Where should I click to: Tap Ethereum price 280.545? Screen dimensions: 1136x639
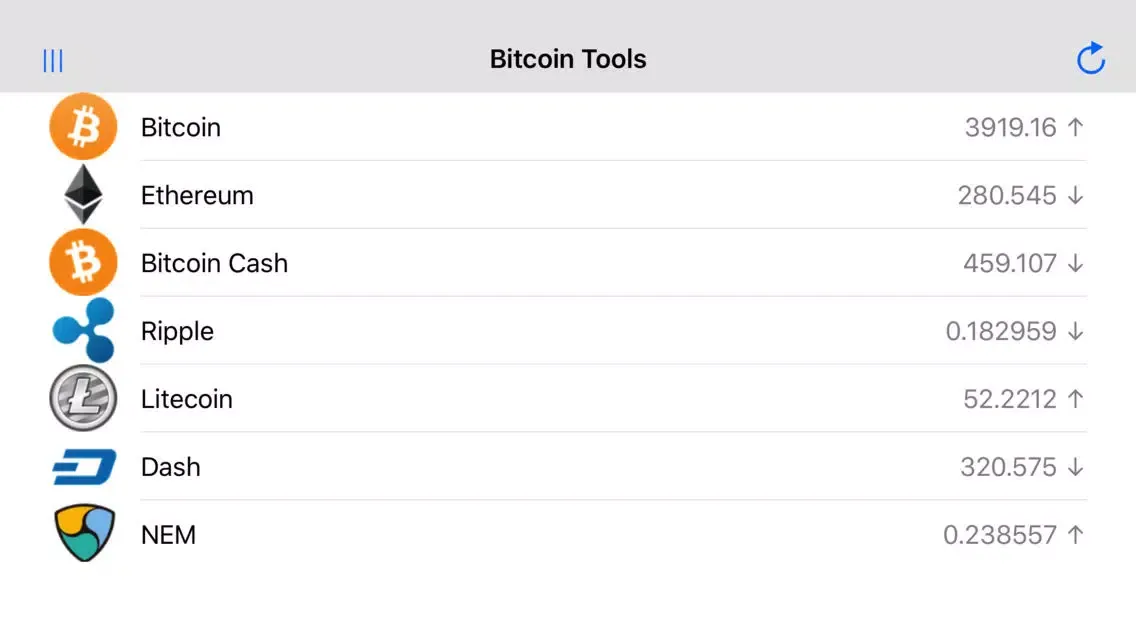(1007, 195)
